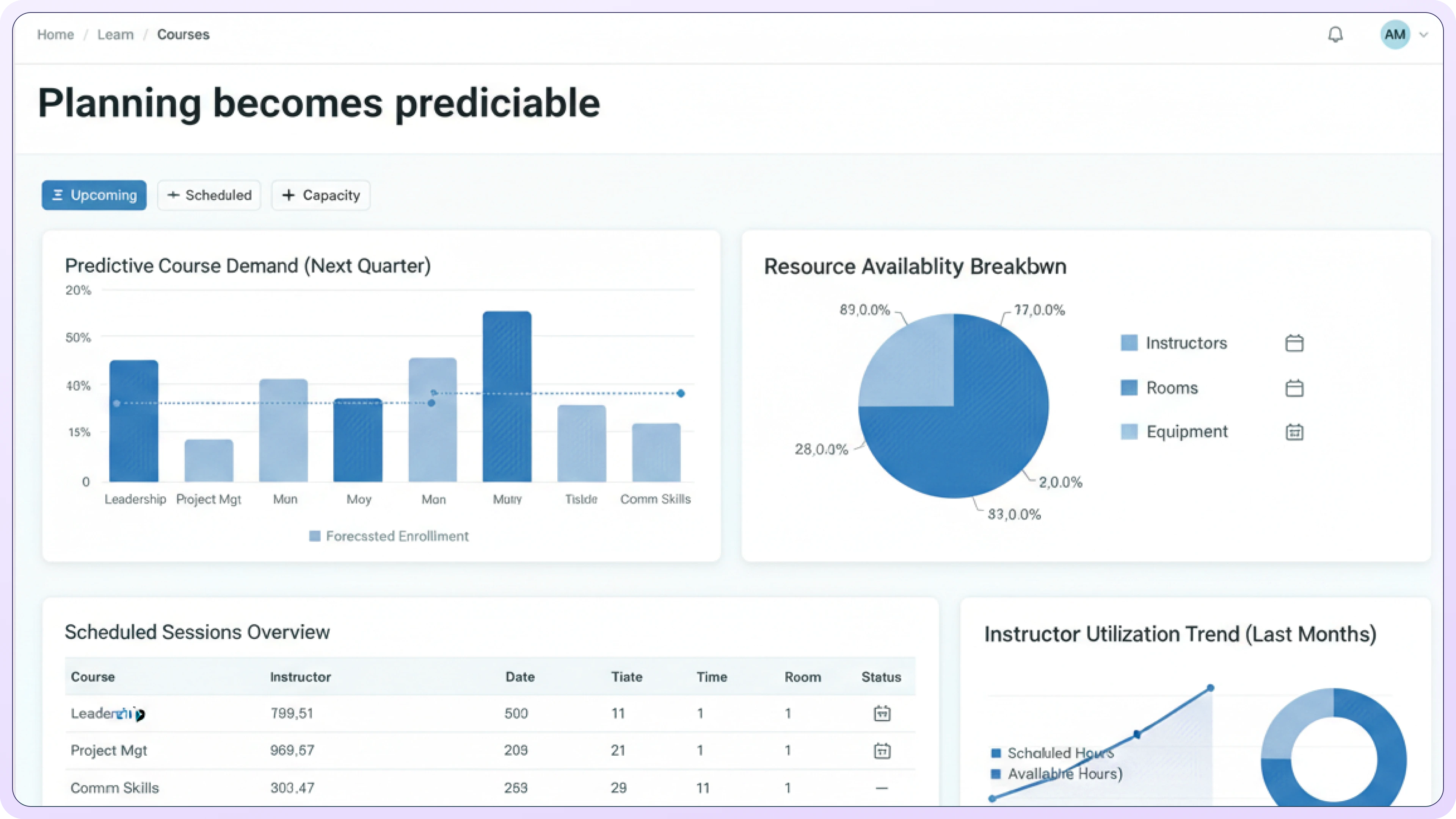Select the Upcoming tab
The width and height of the screenshot is (1456, 819).
[94, 195]
